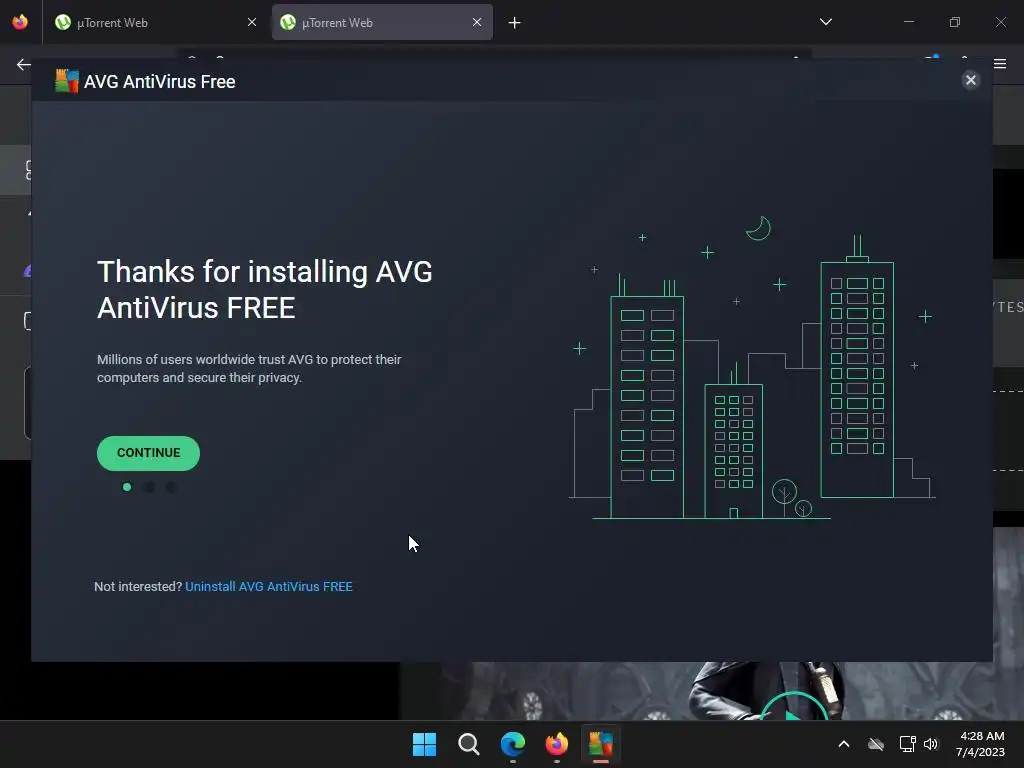This screenshot has height=768, width=1024.
Task: Minimize the Firefox window
Action: pos(908,22)
